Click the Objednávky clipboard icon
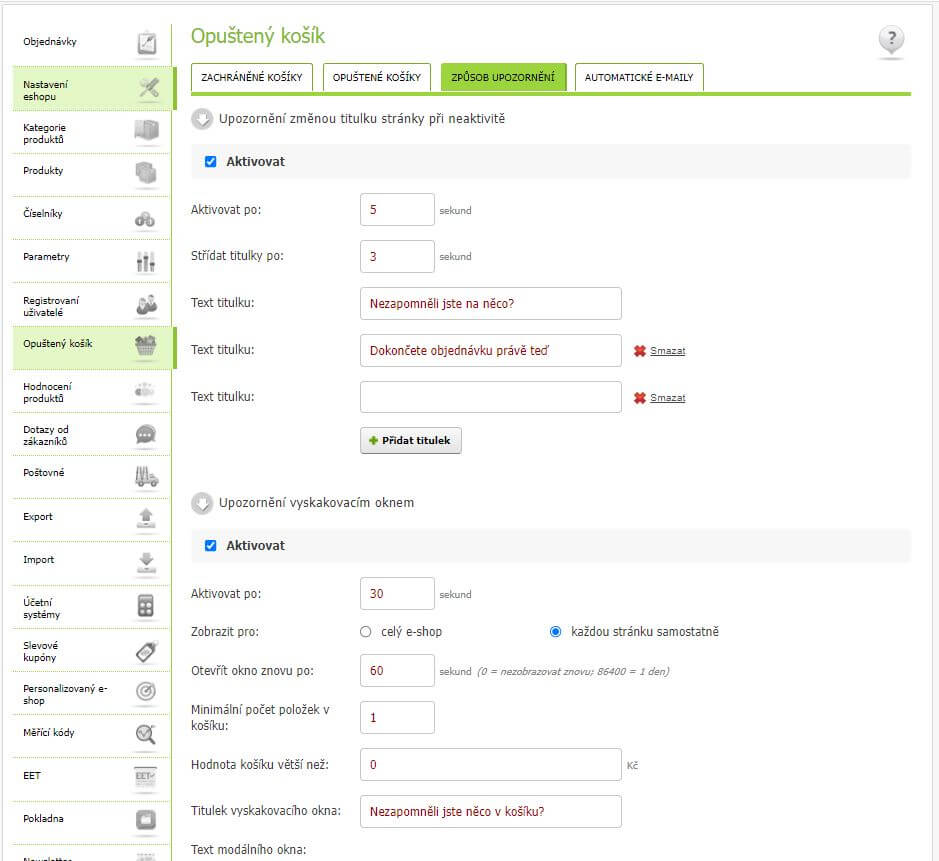939x861 pixels. [146, 43]
